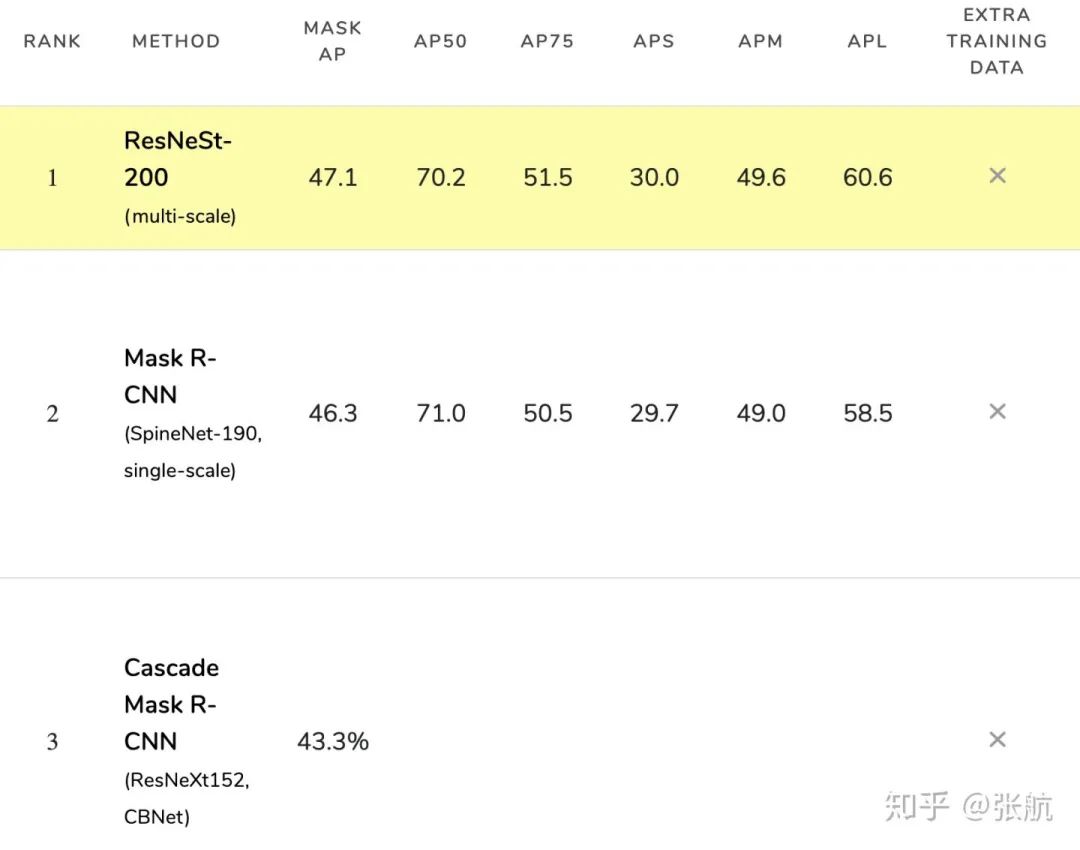Sort by the AP75 column header
Image resolution: width=1080 pixels, height=850 pixels.
[x=547, y=41]
